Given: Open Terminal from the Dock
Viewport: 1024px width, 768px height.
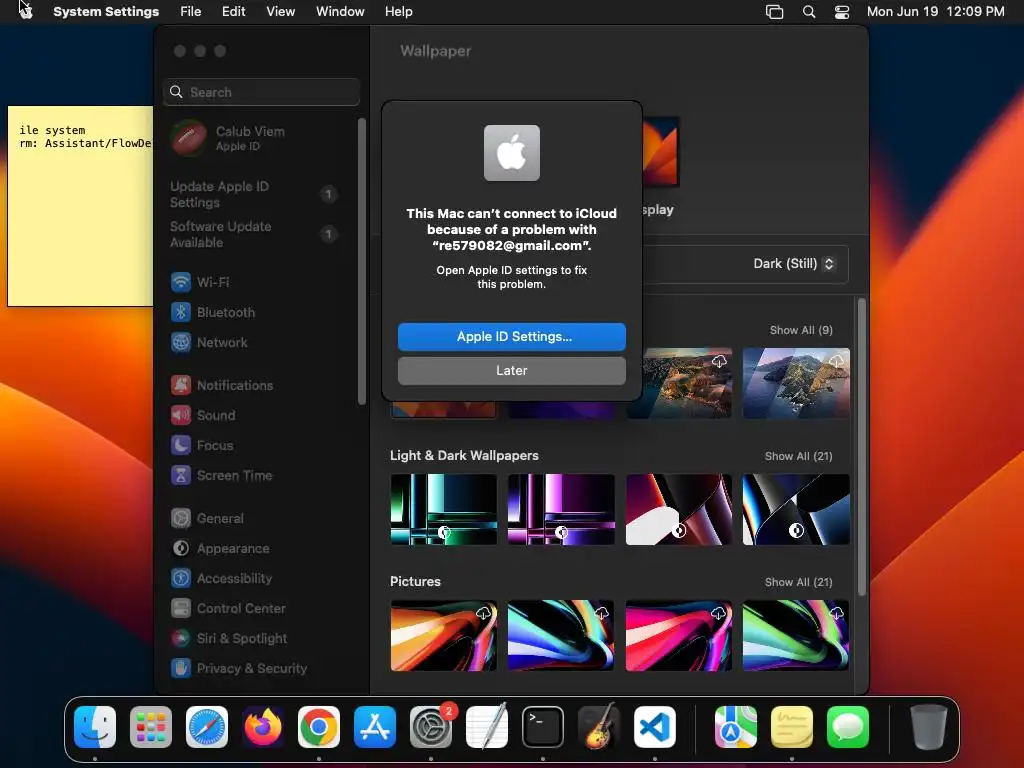Looking at the screenshot, I should pos(543,727).
